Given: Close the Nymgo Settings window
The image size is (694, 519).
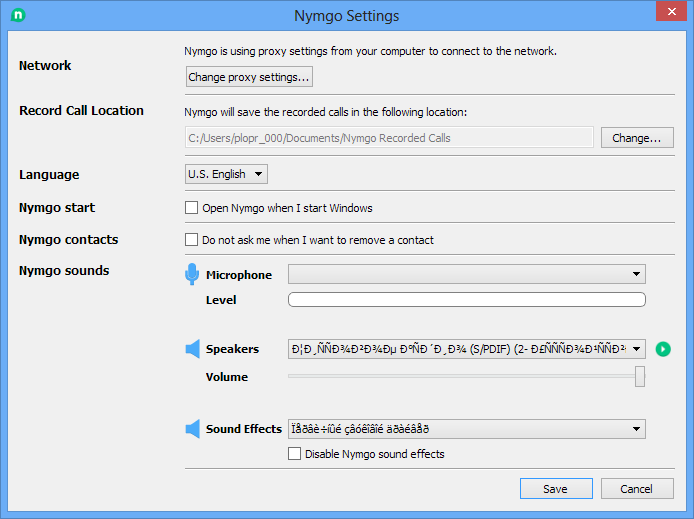Looking at the screenshot, I should (x=669, y=13).
